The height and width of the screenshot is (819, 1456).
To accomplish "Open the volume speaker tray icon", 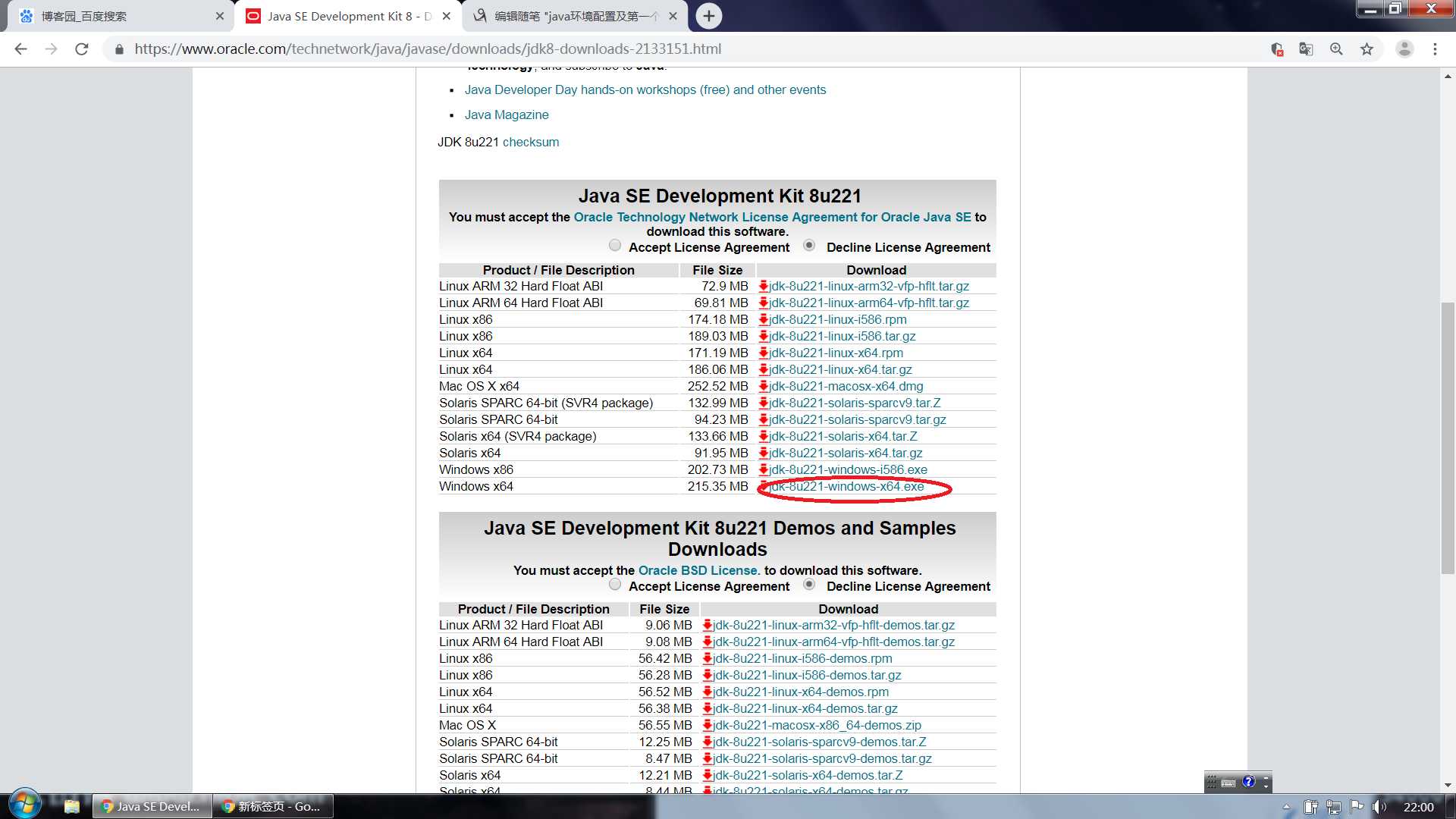I will (1379, 807).
